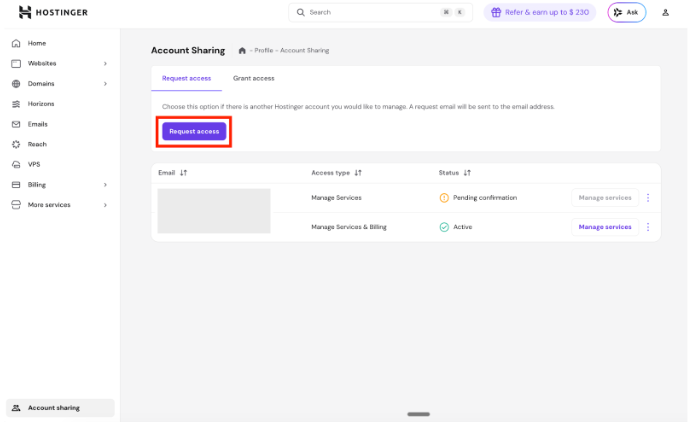
Task: Click the Active status check icon
Action: click(444, 227)
